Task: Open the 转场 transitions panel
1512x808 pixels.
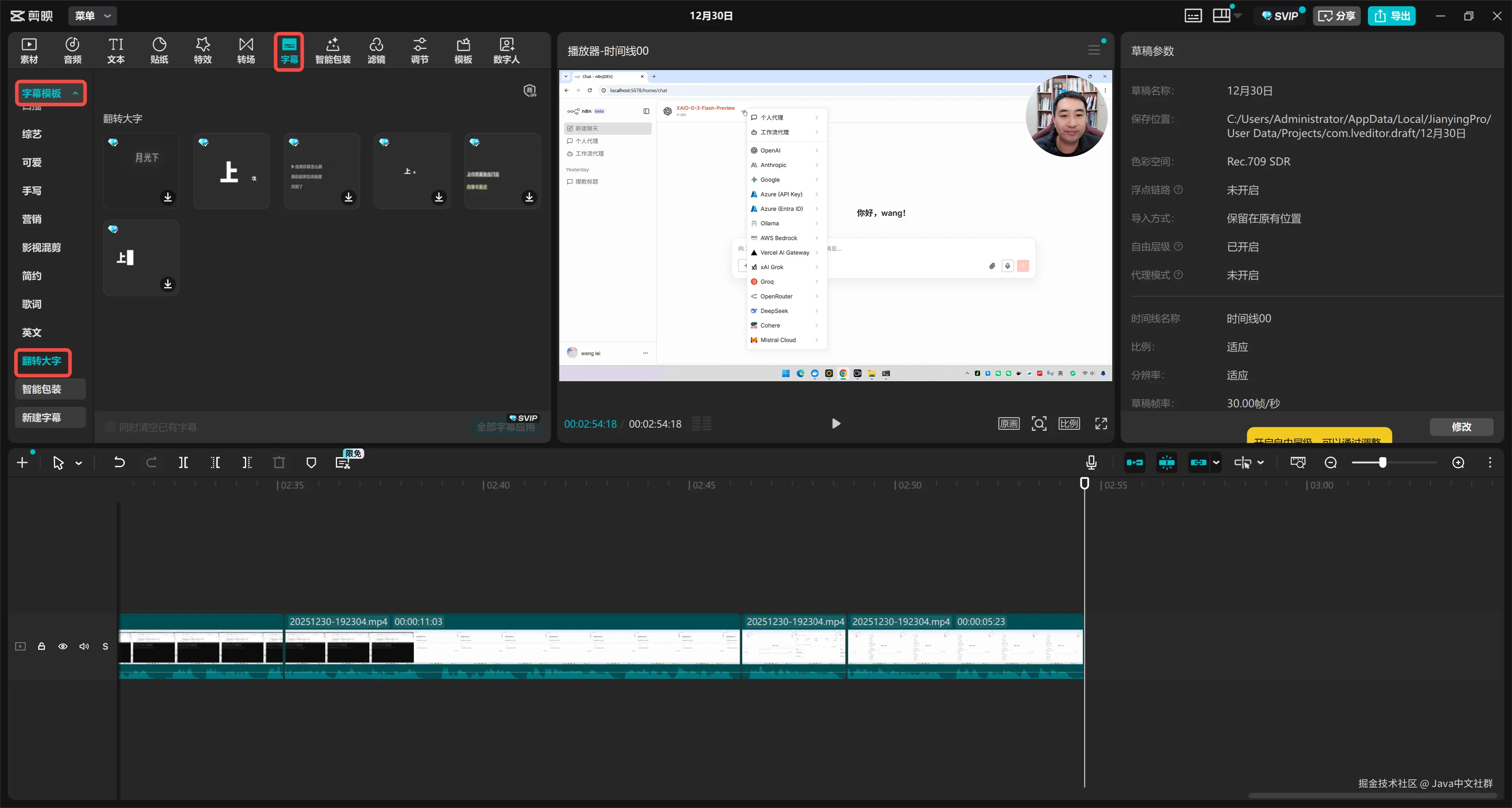Action: pyautogui.click(x=246, y=50)
